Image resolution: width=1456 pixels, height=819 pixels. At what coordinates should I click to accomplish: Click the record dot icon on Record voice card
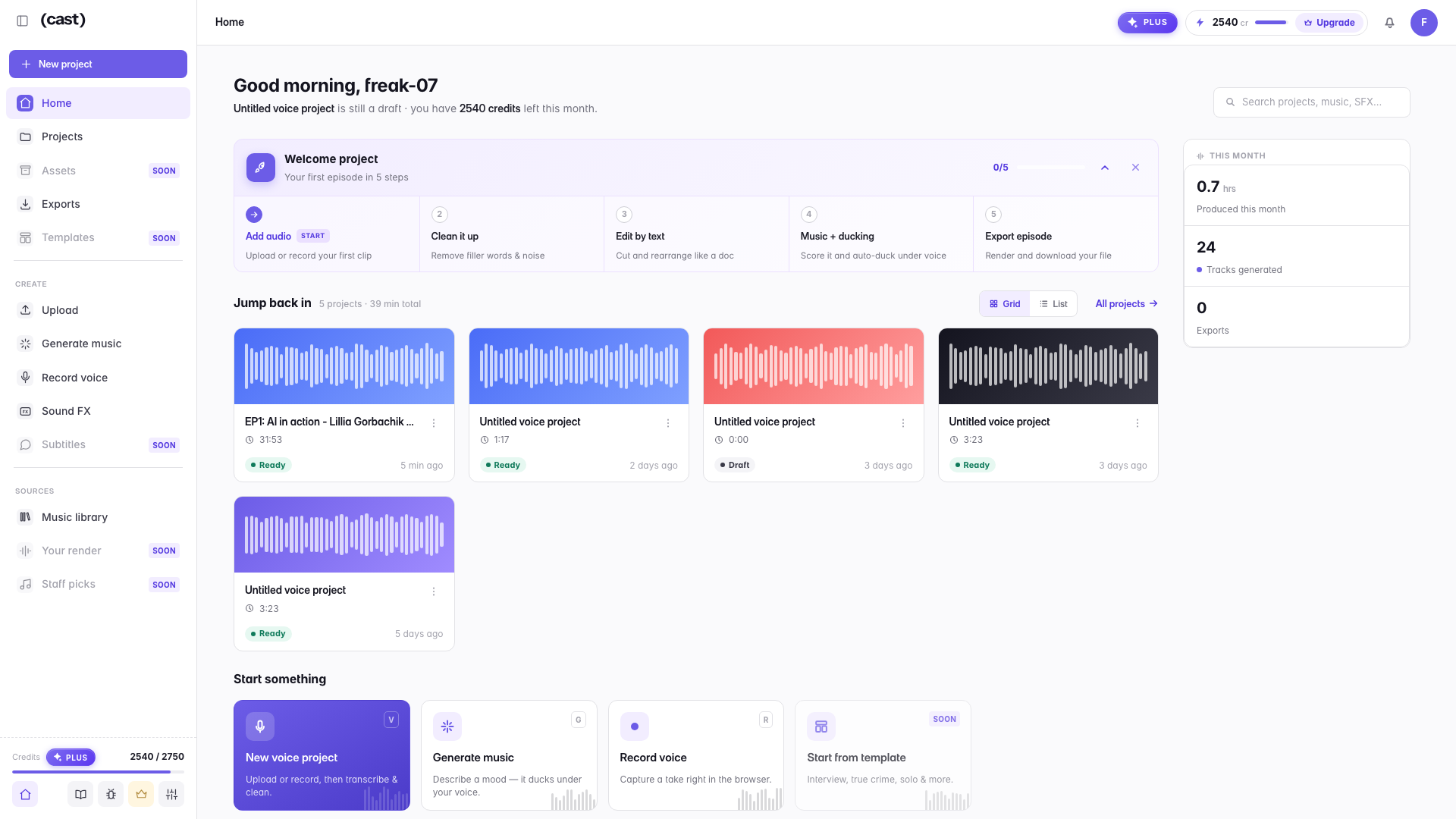pyautogui.click(x=635, y=726)
